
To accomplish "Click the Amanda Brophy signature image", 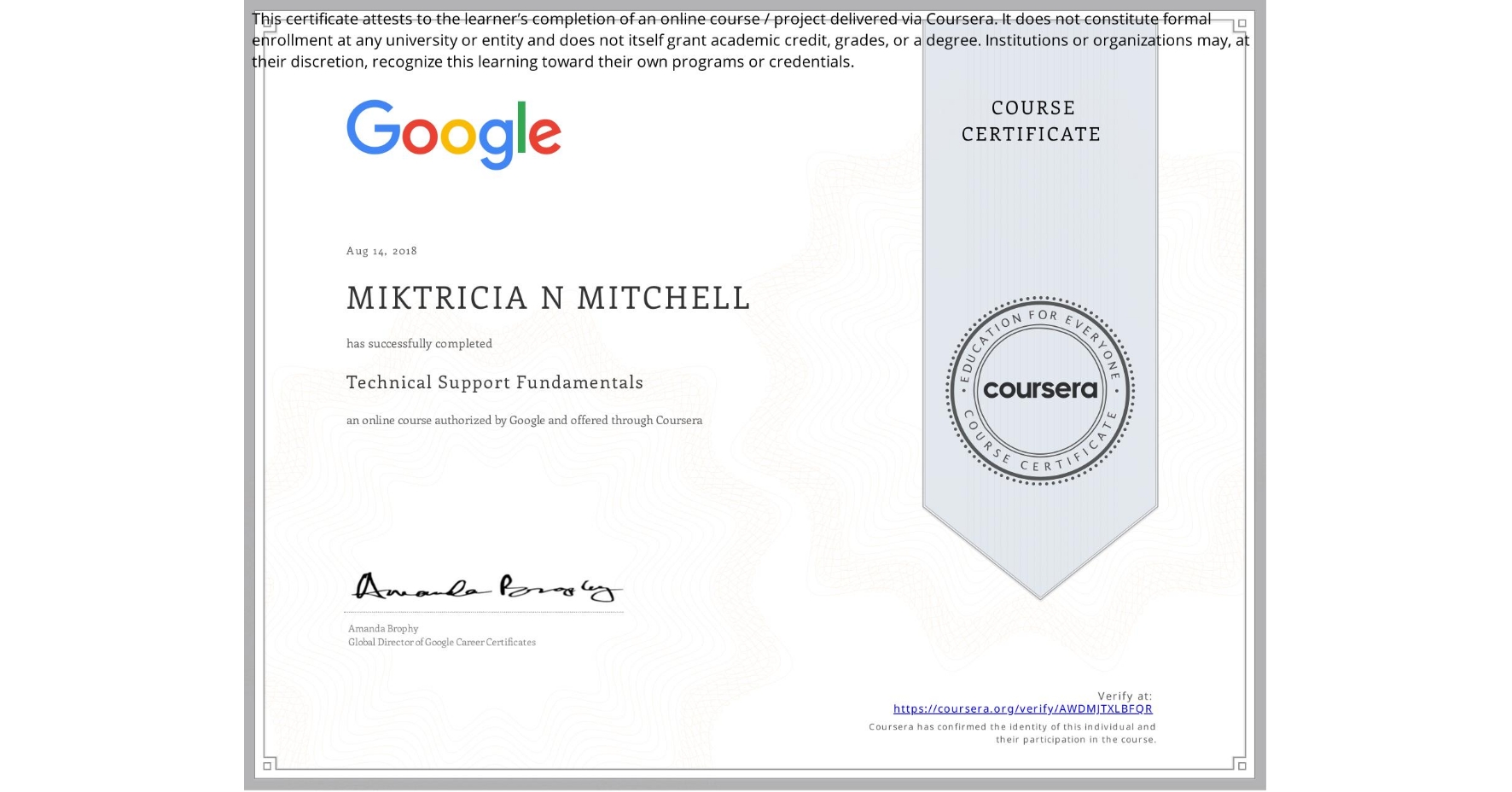I will coord(486,586).
